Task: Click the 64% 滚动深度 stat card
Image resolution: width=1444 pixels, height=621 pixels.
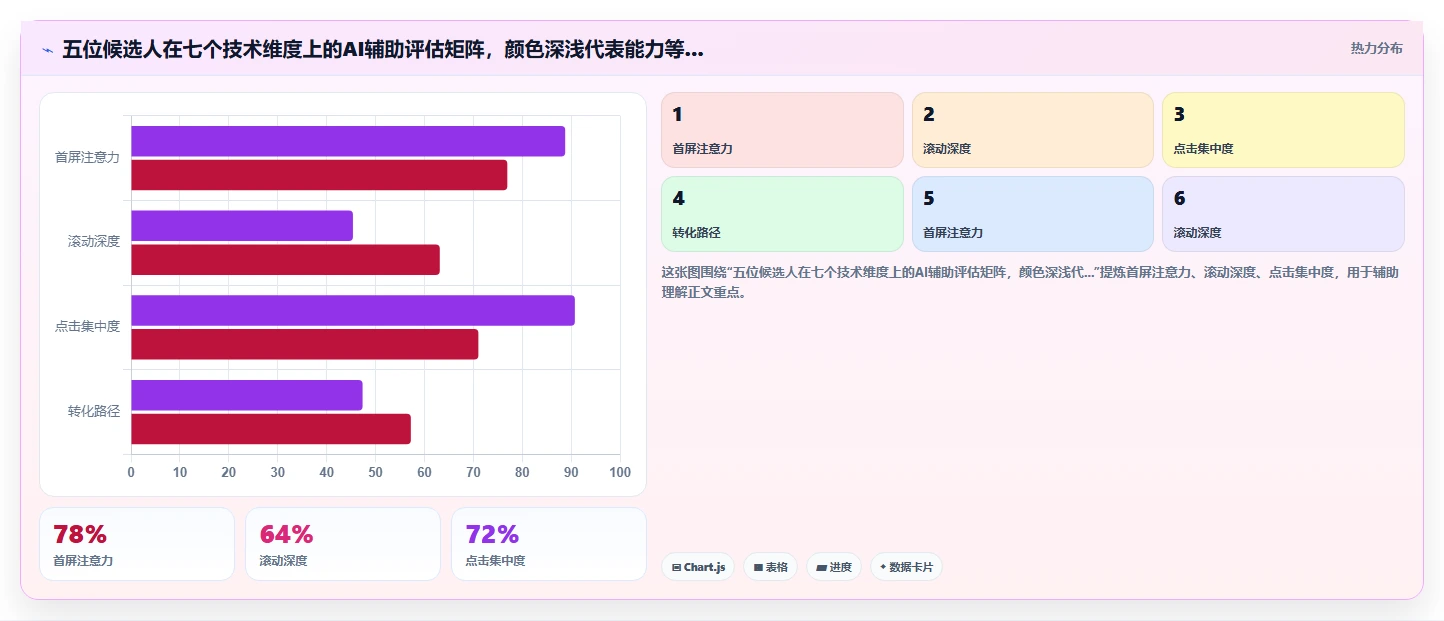Action: [x=343, y=544]
